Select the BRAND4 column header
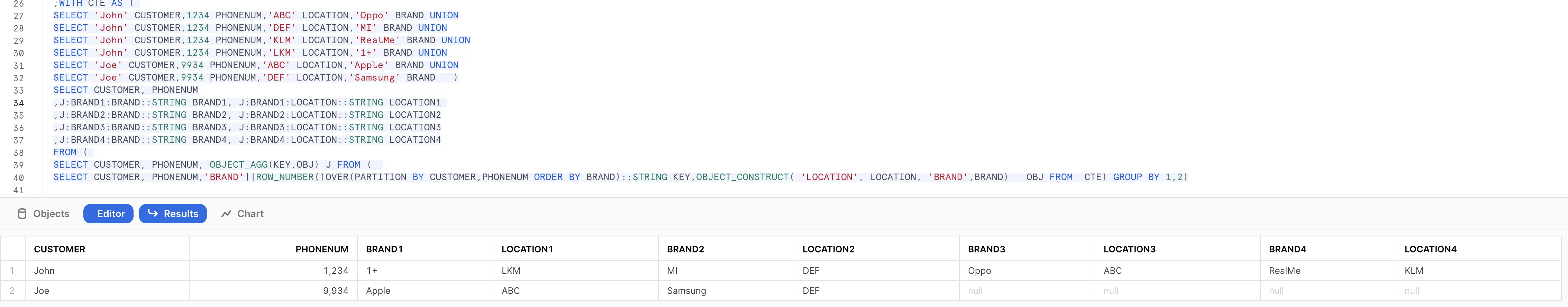The height and width of the screenshot is (307, 1568). coord(1287,249)
